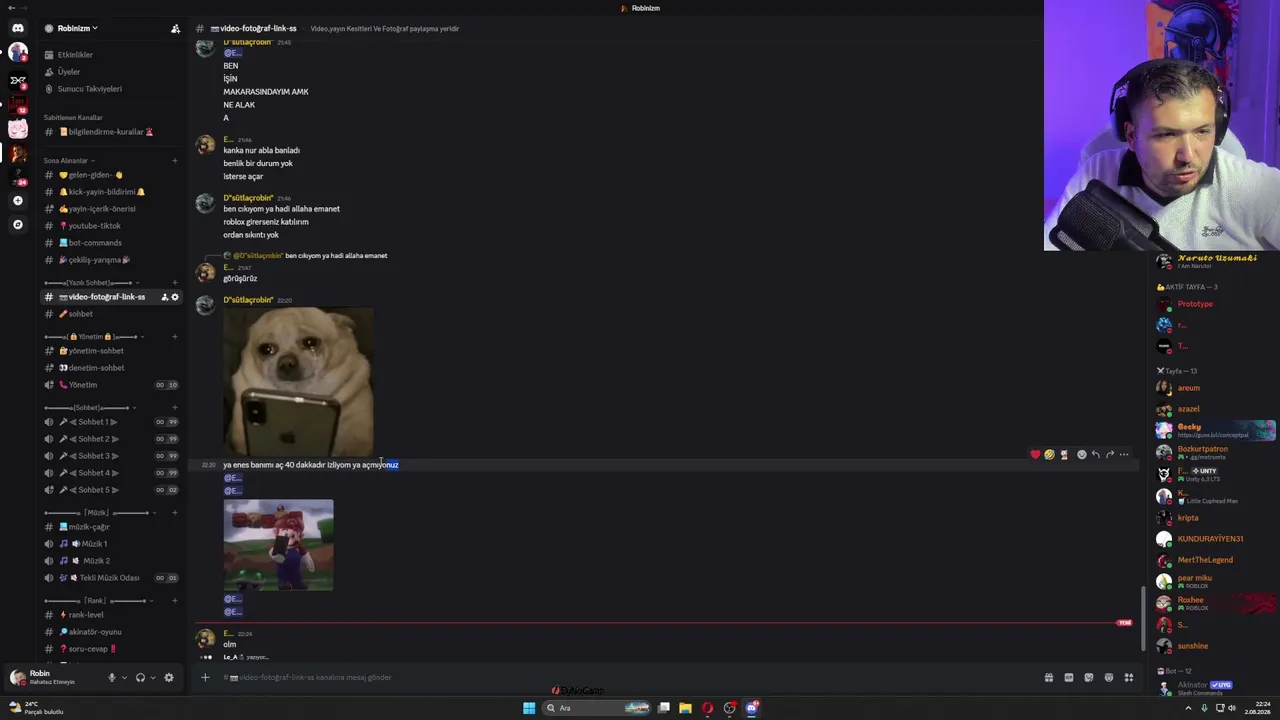
Task: Open Sunucu Takviyeleri in sidebar
Action: tap(89, 89)
